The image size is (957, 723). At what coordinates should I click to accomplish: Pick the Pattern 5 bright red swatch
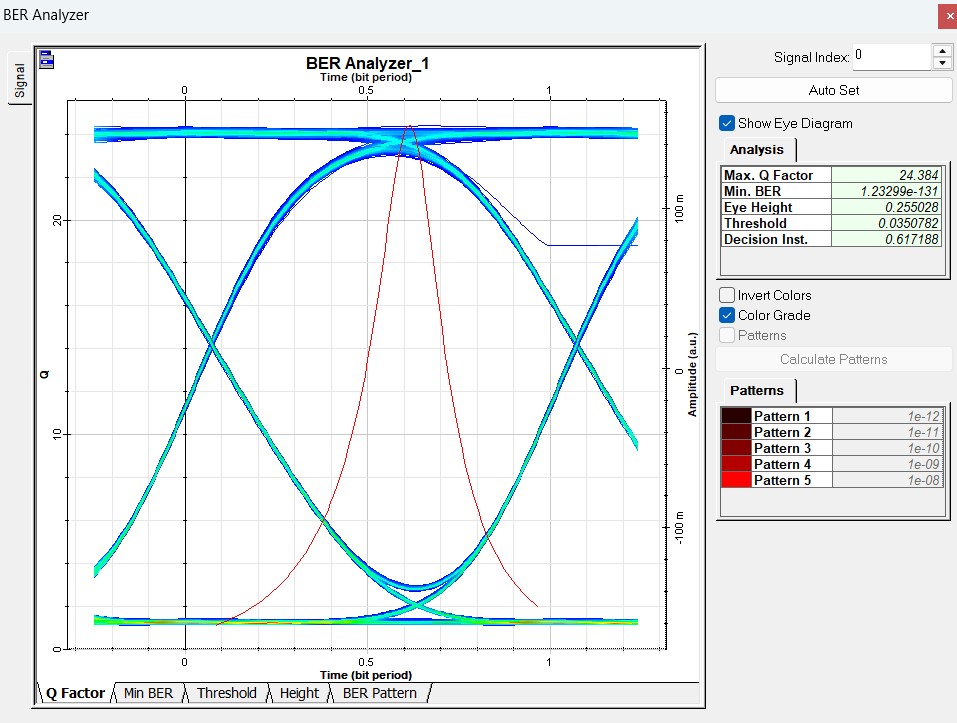click(736, 480)
